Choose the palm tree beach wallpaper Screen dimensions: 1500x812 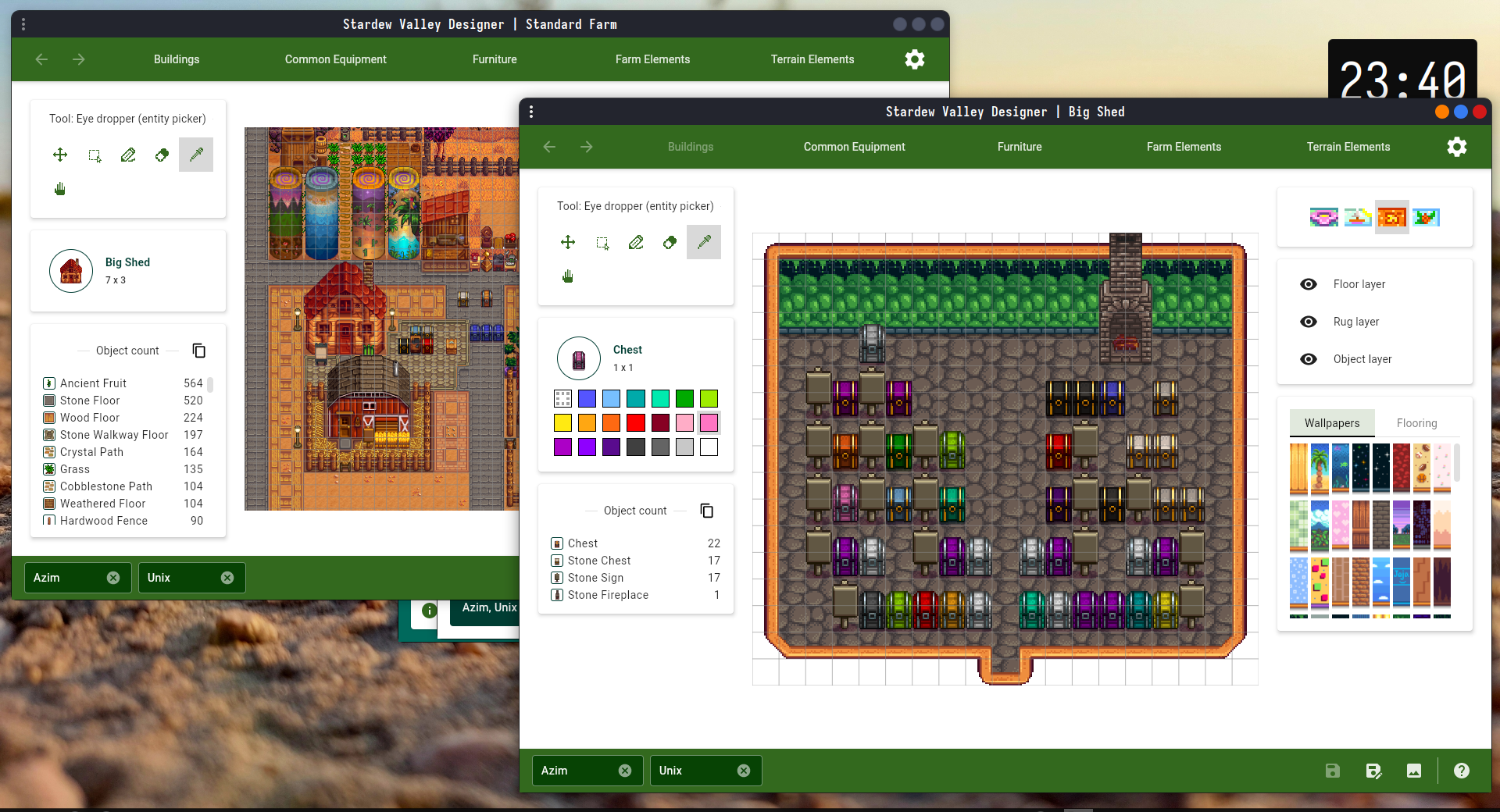coord(1320,468)
